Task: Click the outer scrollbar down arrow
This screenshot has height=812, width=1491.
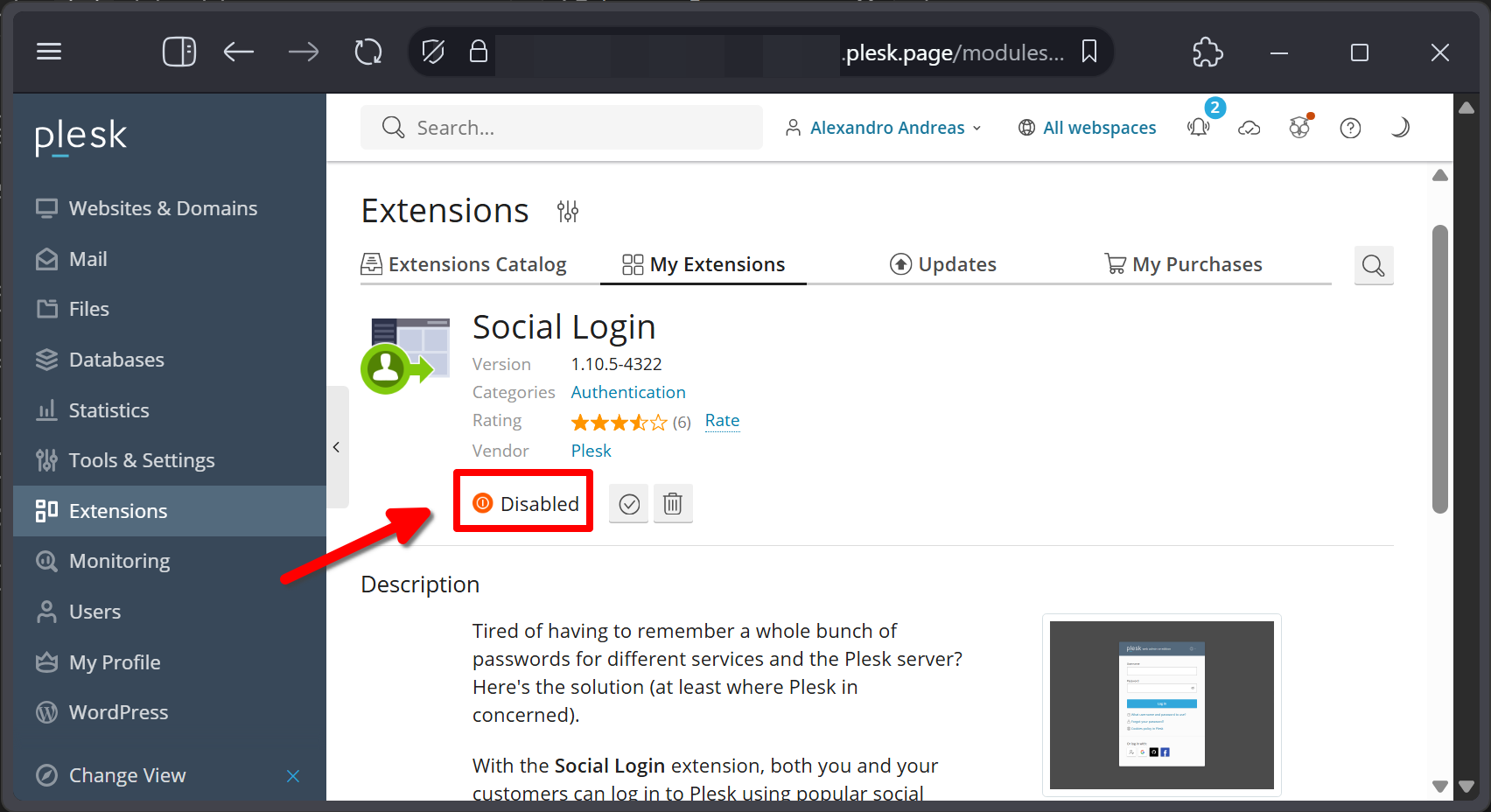Action: [x=1467, y=787]
